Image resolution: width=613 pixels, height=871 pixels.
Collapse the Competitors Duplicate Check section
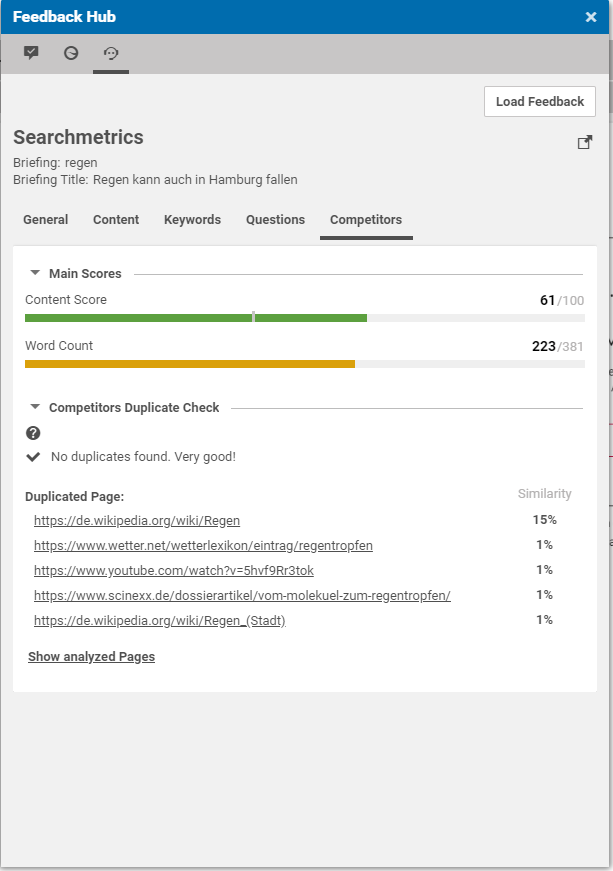pos(35,407)
